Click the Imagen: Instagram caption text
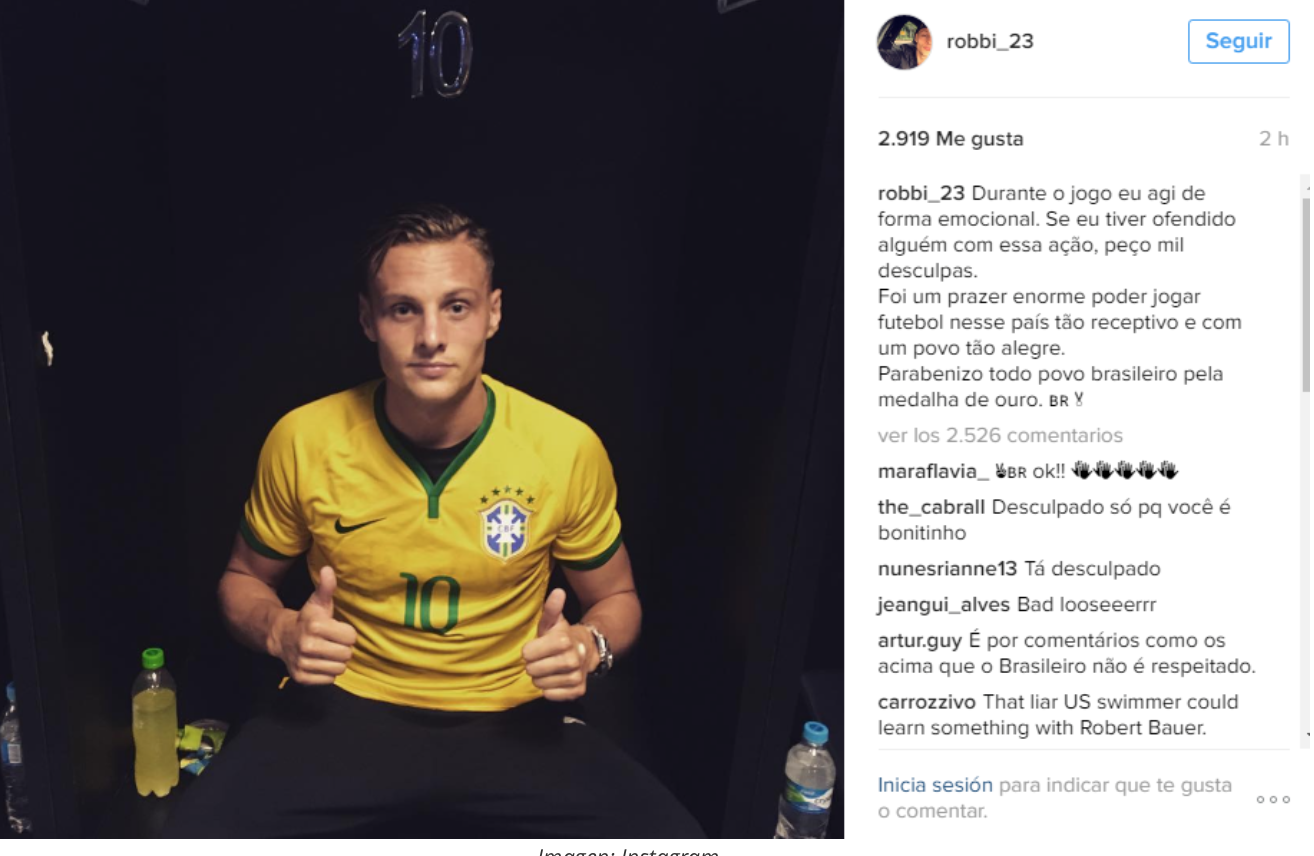1314x856 pixels. pos(628,851)
